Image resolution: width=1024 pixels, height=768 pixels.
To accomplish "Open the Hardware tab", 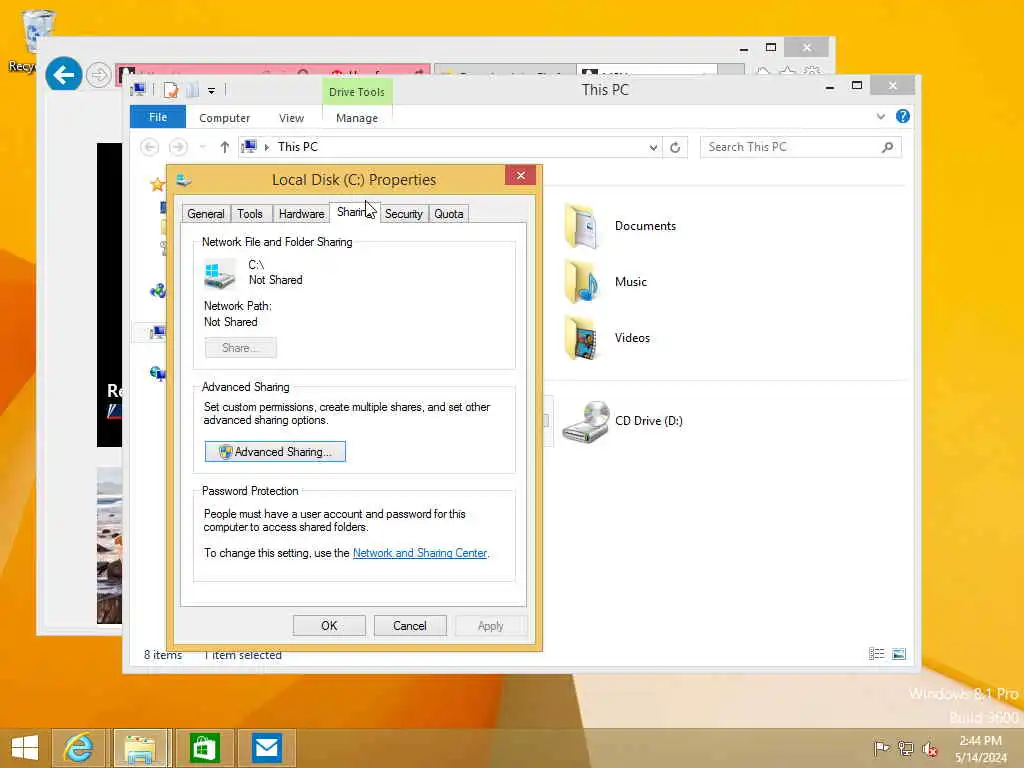I will point(301,214).
